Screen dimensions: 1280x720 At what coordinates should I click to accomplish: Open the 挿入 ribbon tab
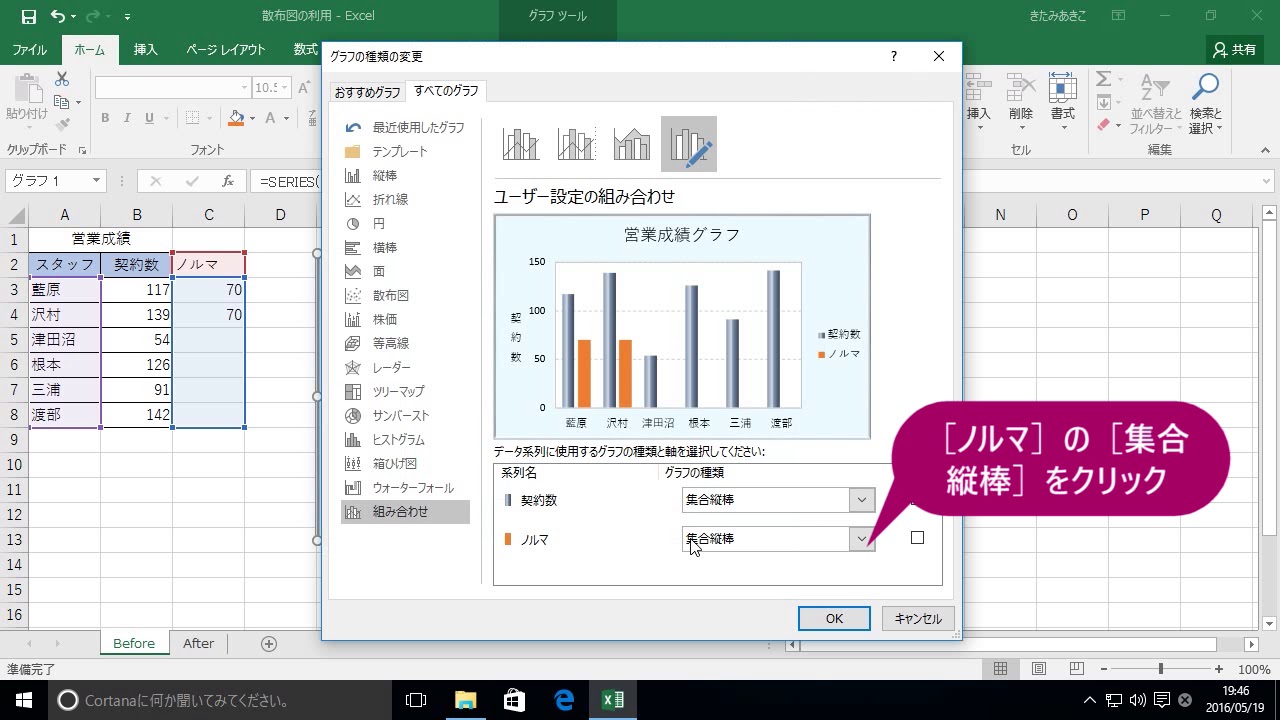(146, 50)
